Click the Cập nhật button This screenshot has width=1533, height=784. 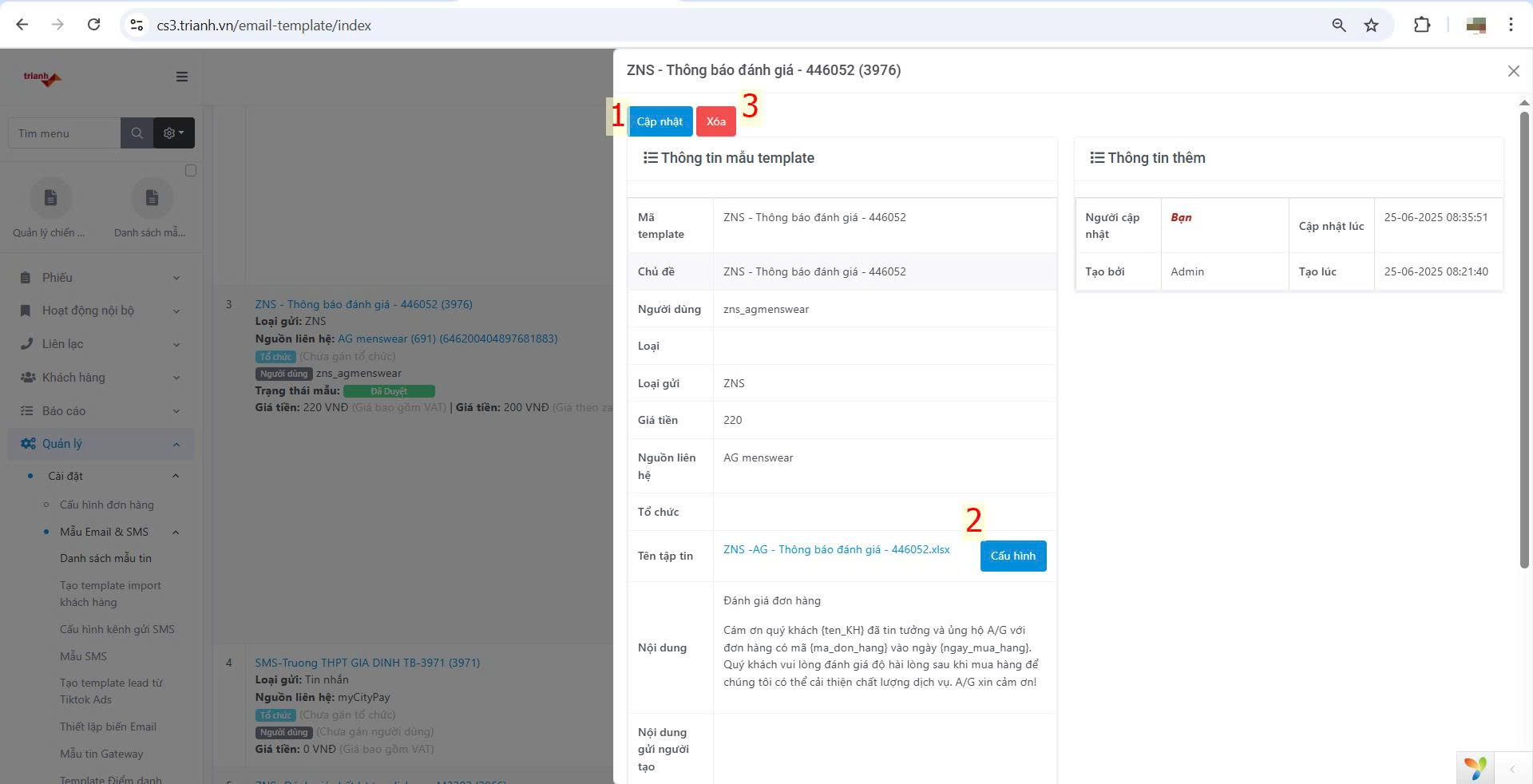tap(660, 121)
